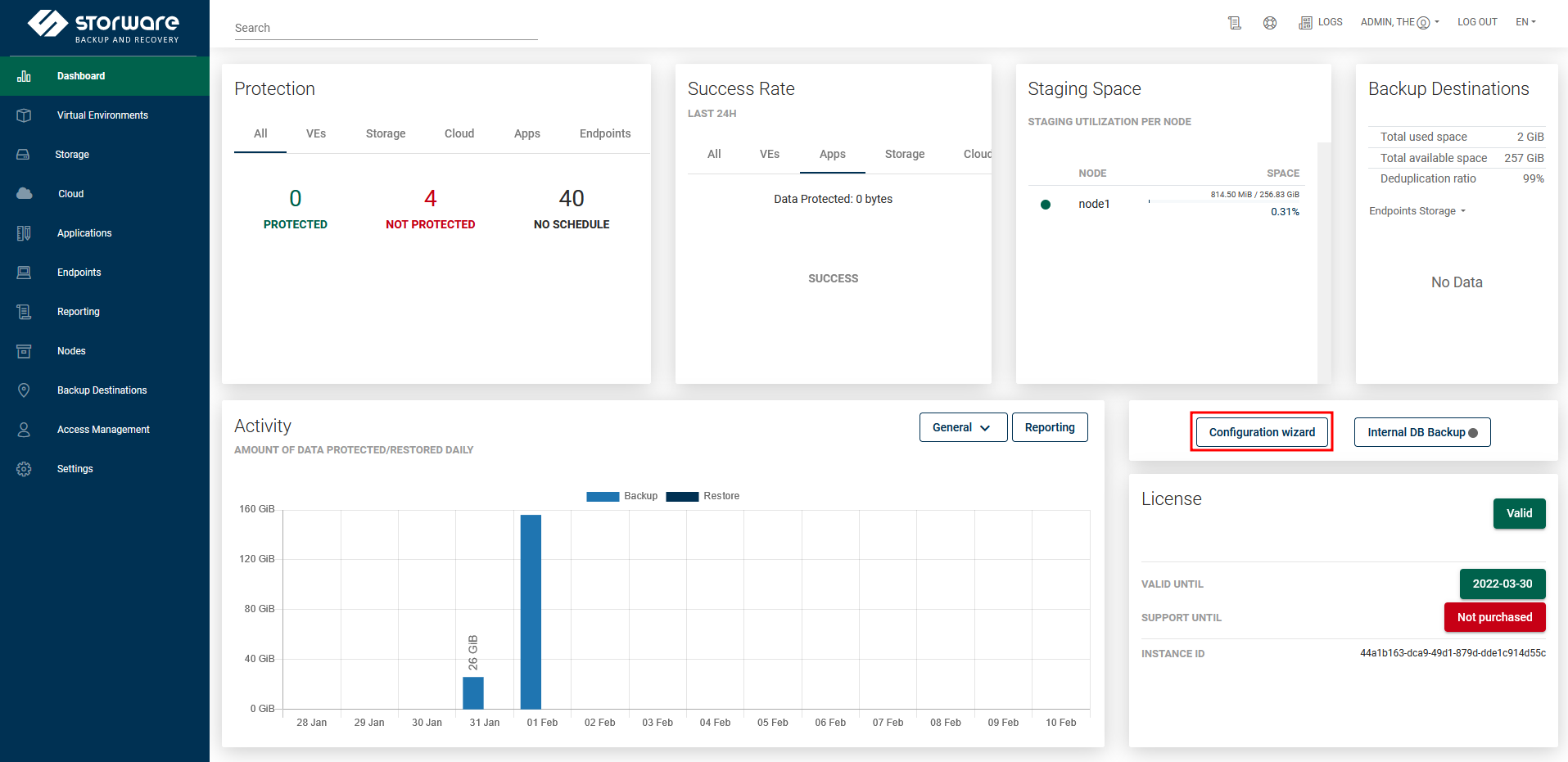The image size is (1568, 762).
Task: Launch the Configuration wizard
Action: click(1262, 432)
